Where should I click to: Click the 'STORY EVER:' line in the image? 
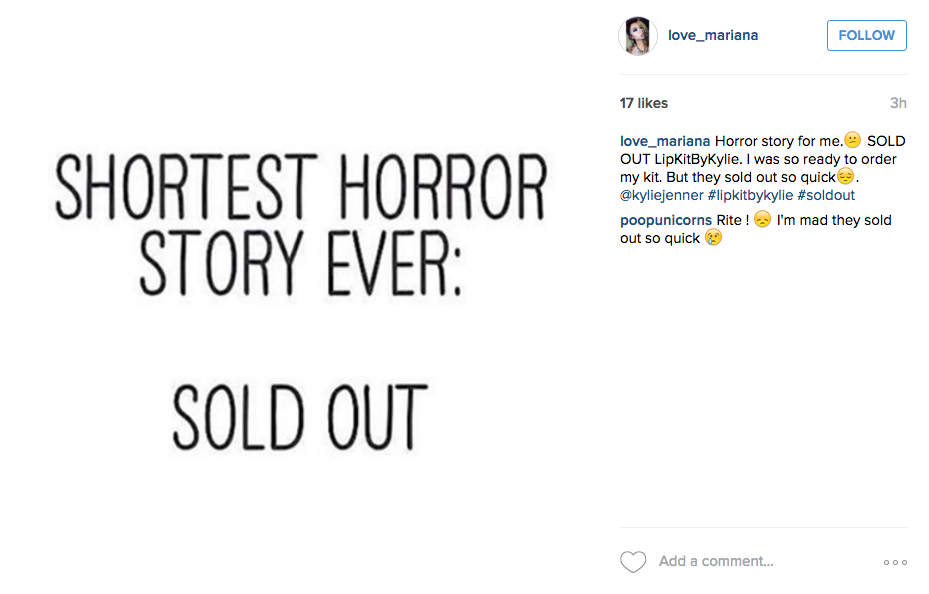click(x=299, y=263)
